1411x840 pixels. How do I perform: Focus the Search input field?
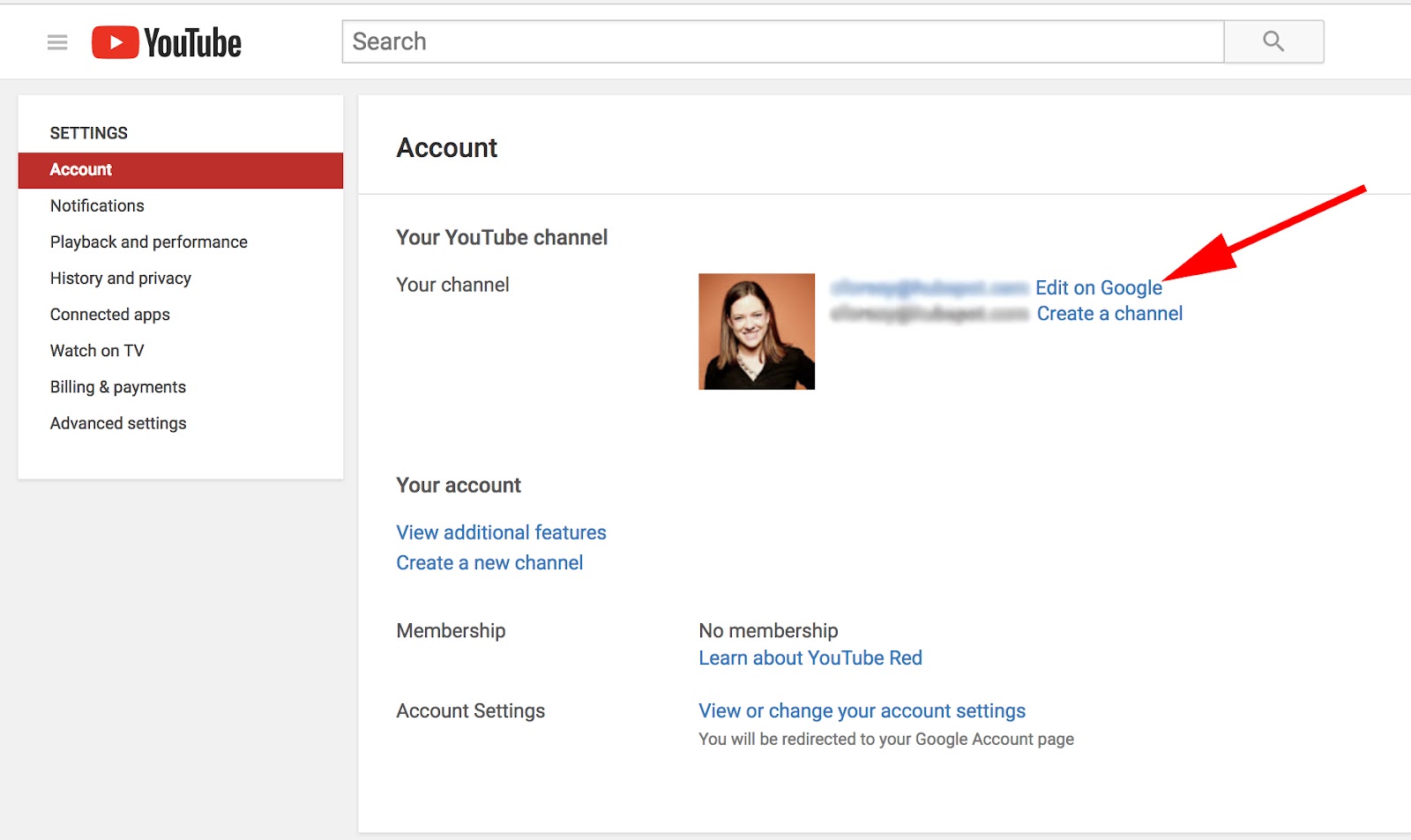783,41
